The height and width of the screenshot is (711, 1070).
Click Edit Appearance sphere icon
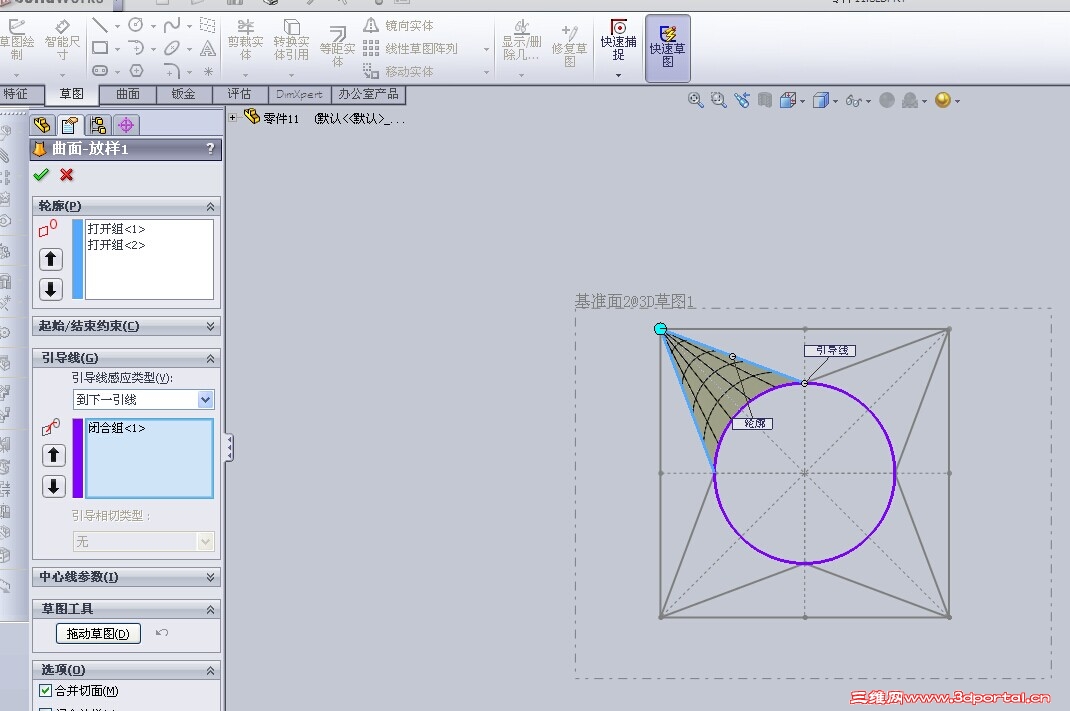click(x=887, y=100)
